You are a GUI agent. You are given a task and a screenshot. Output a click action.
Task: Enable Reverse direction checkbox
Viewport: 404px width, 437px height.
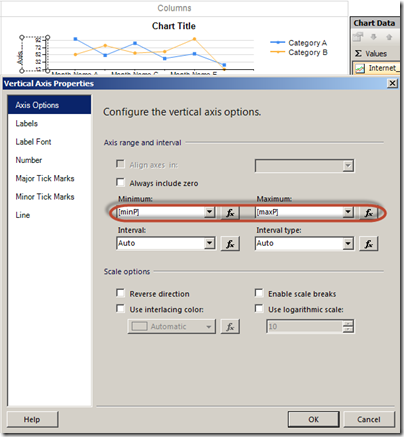(120, 293)
